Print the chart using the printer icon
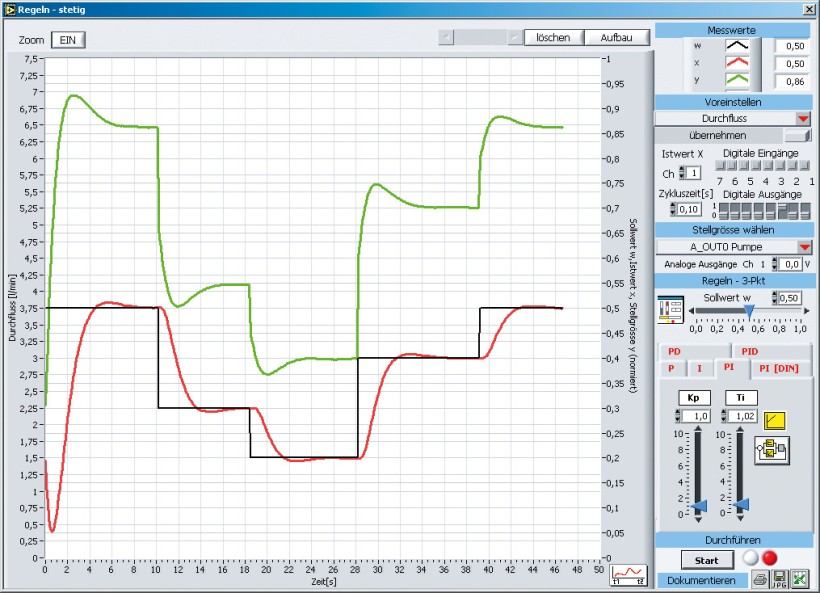 (x=761, y=580)
